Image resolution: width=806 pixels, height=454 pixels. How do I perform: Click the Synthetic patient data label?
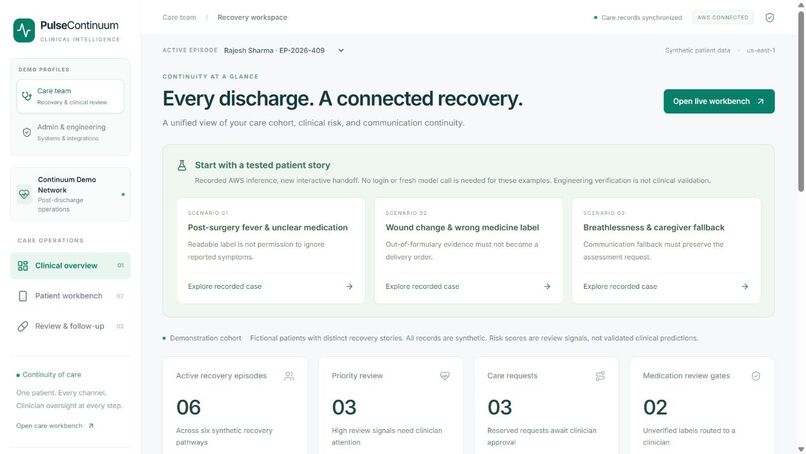(x=698, y=50)
